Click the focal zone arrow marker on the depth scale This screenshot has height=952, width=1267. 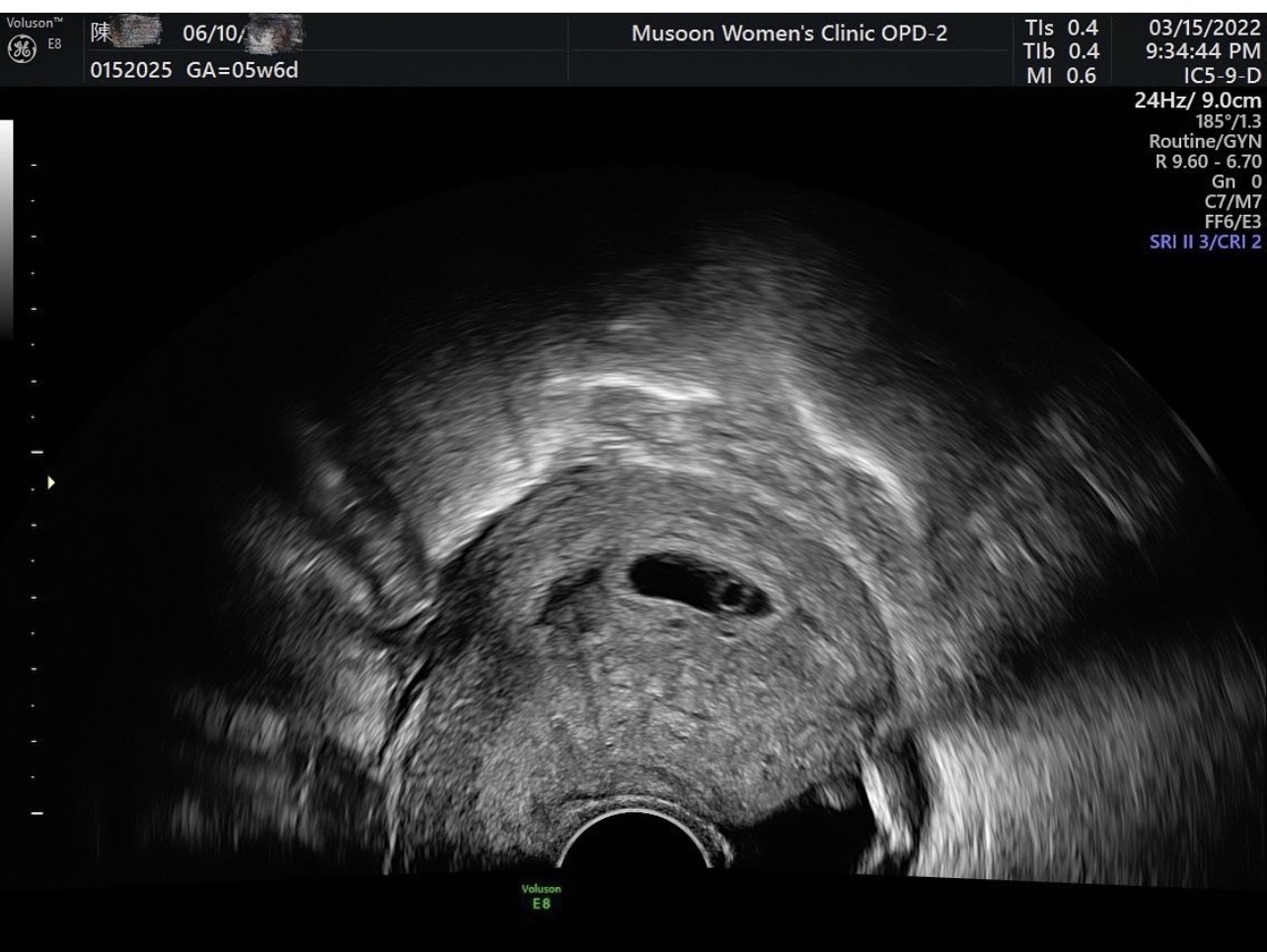[50, 482]
